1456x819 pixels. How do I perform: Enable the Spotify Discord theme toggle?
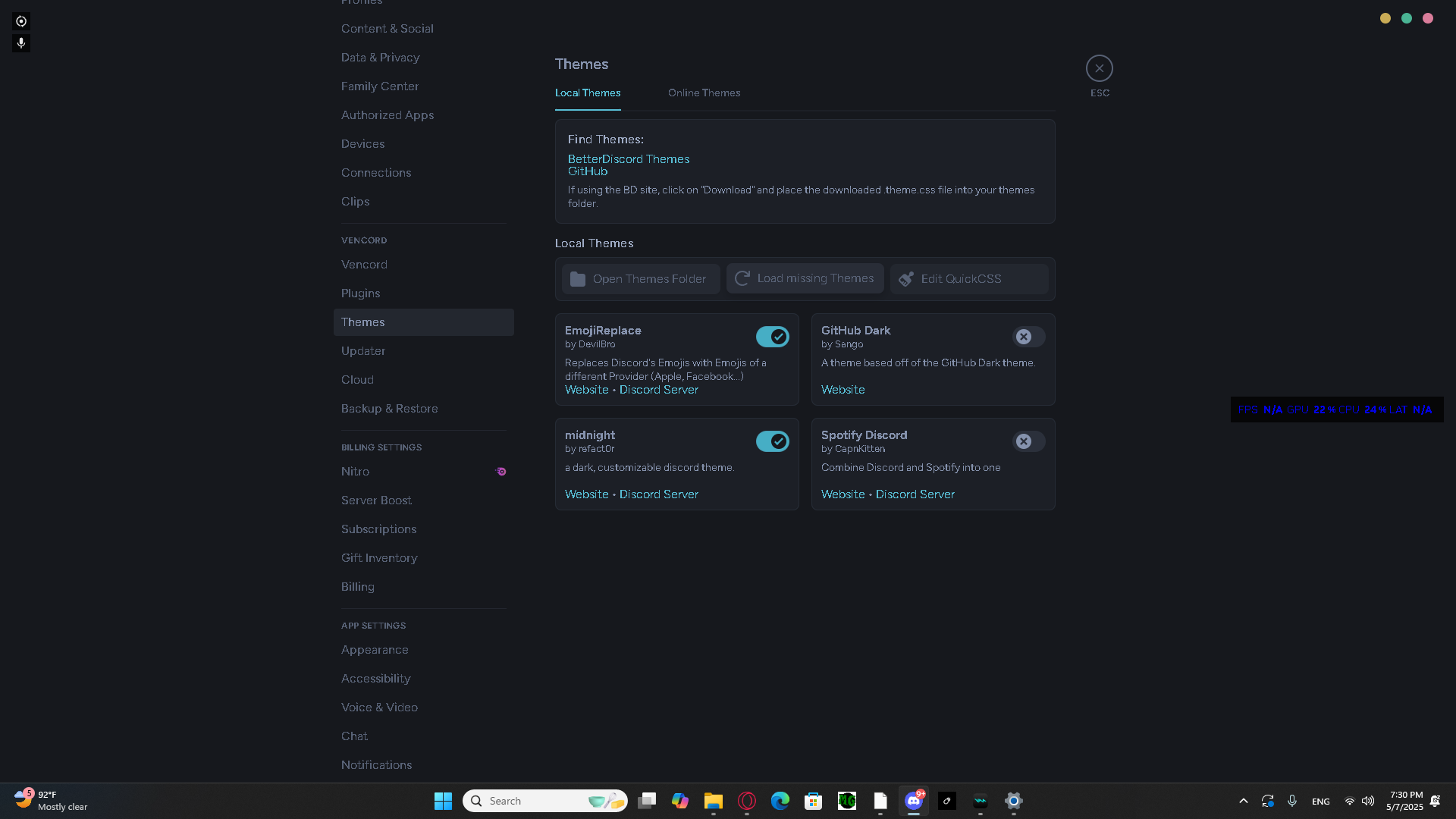[x=1028, y=441]
